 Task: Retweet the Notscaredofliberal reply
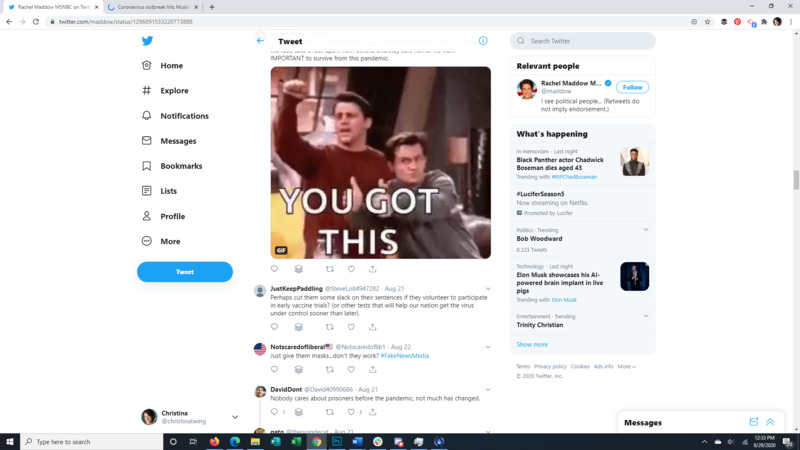[x=330, y=369]
